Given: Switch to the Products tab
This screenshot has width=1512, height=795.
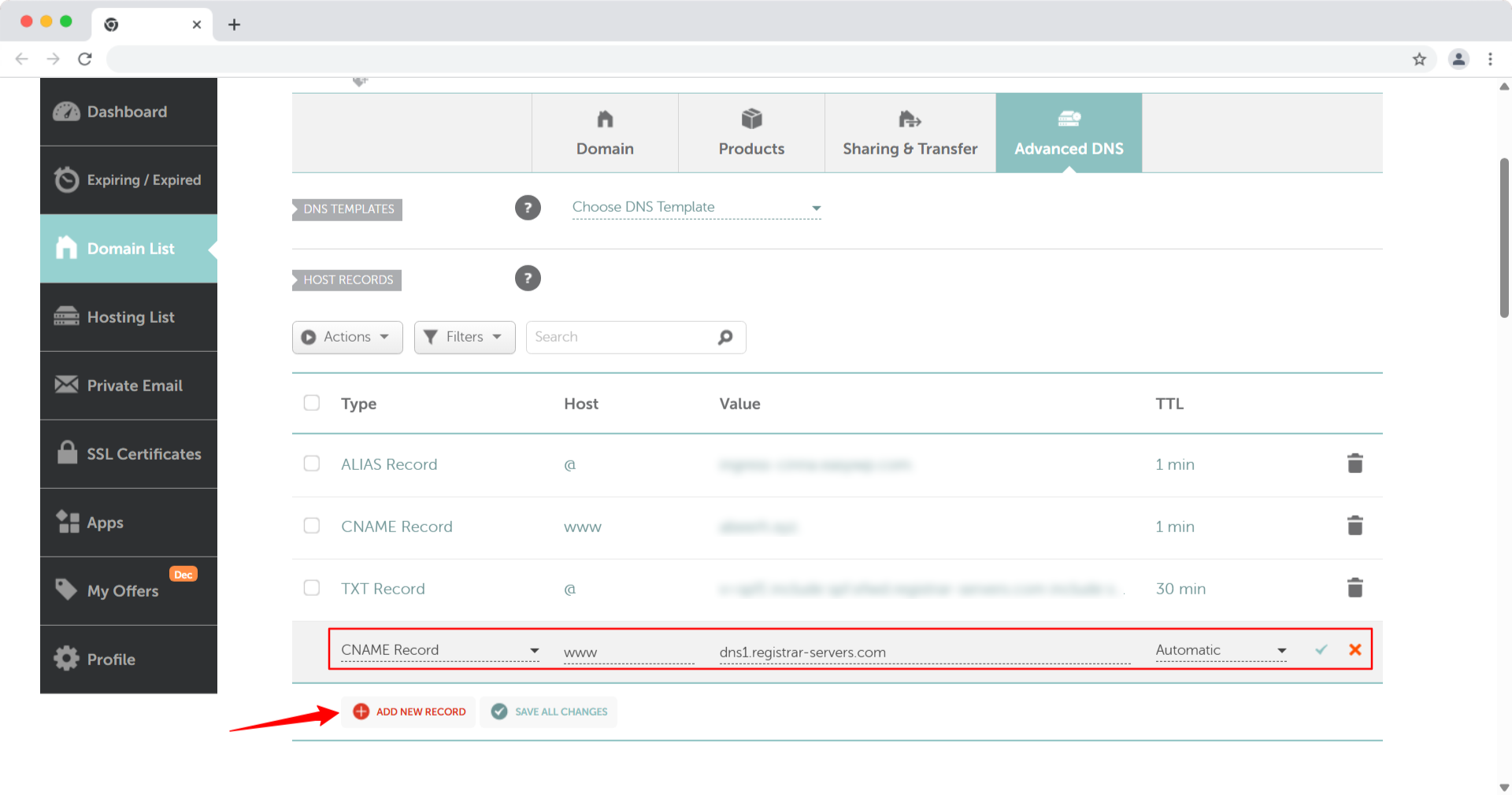Looking at the screenshot, I should [x=750, y=133].
